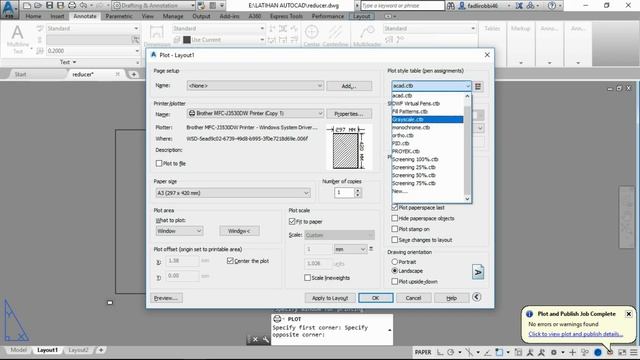Click the command line customize wrench icon
640x360 pixels.
pos(266,340)
